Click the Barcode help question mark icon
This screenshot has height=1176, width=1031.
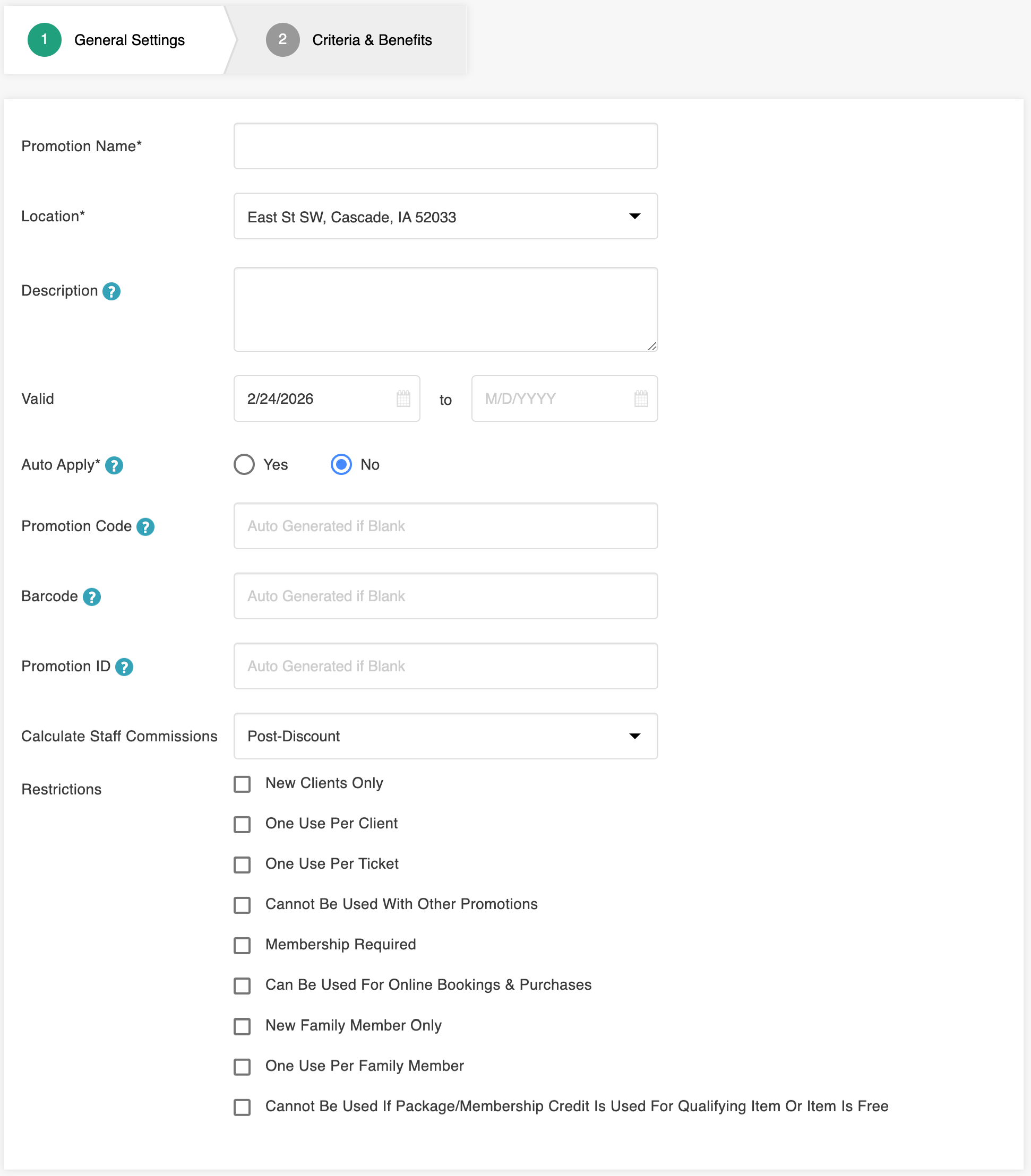91,597
